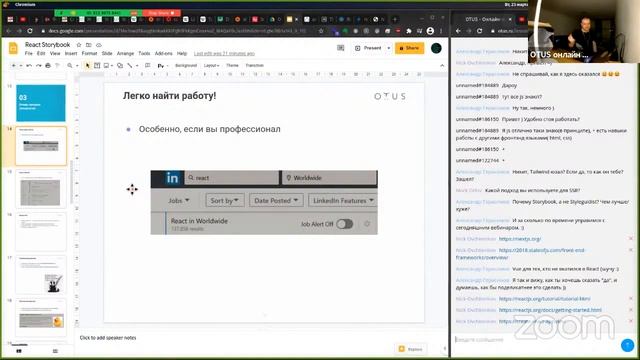Viewport: 640px width, 360px height.
Task: Click the Add comment icon
Action: pos(148,65)
